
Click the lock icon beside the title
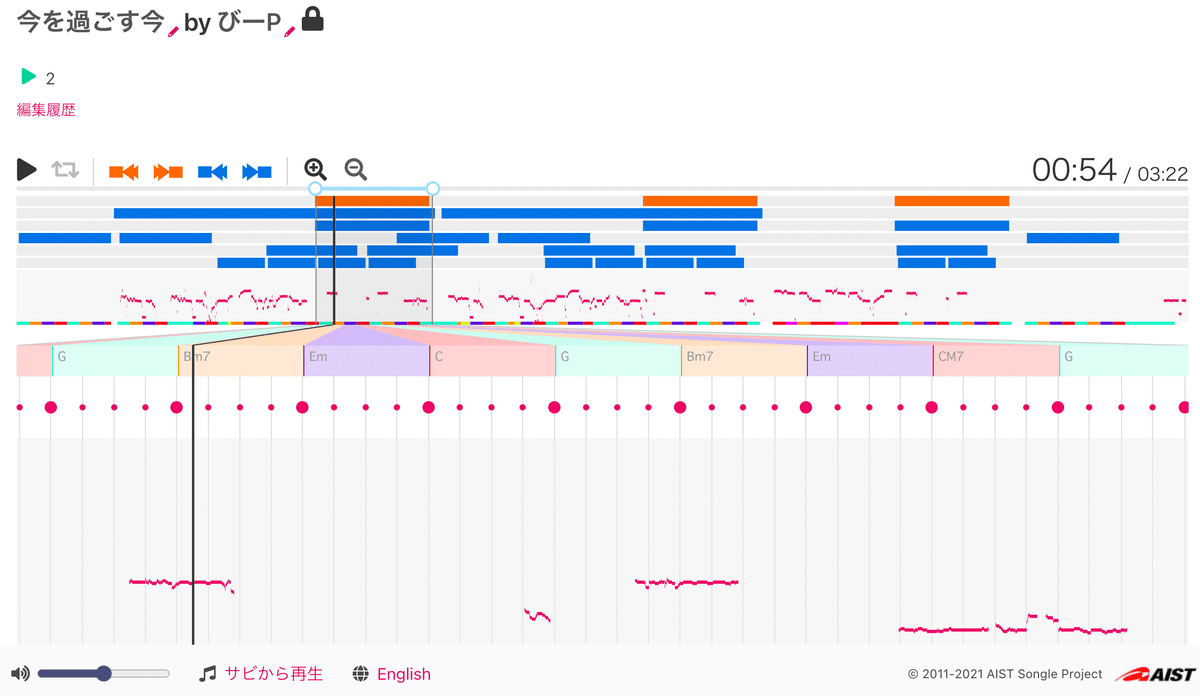pyautogui.click(x=311, y=18)
